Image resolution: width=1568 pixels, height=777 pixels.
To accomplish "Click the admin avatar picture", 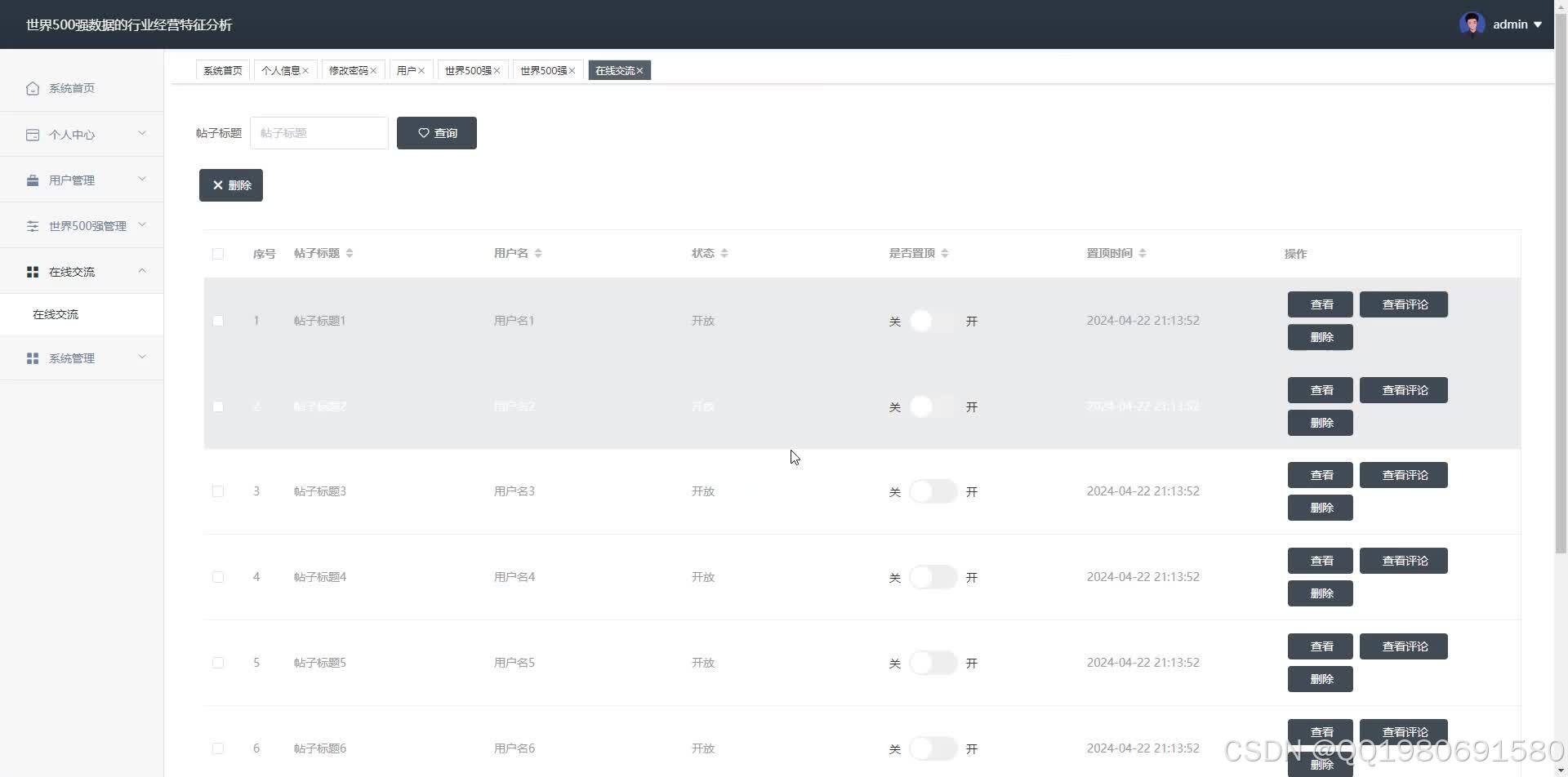I will coord(1472,24).
